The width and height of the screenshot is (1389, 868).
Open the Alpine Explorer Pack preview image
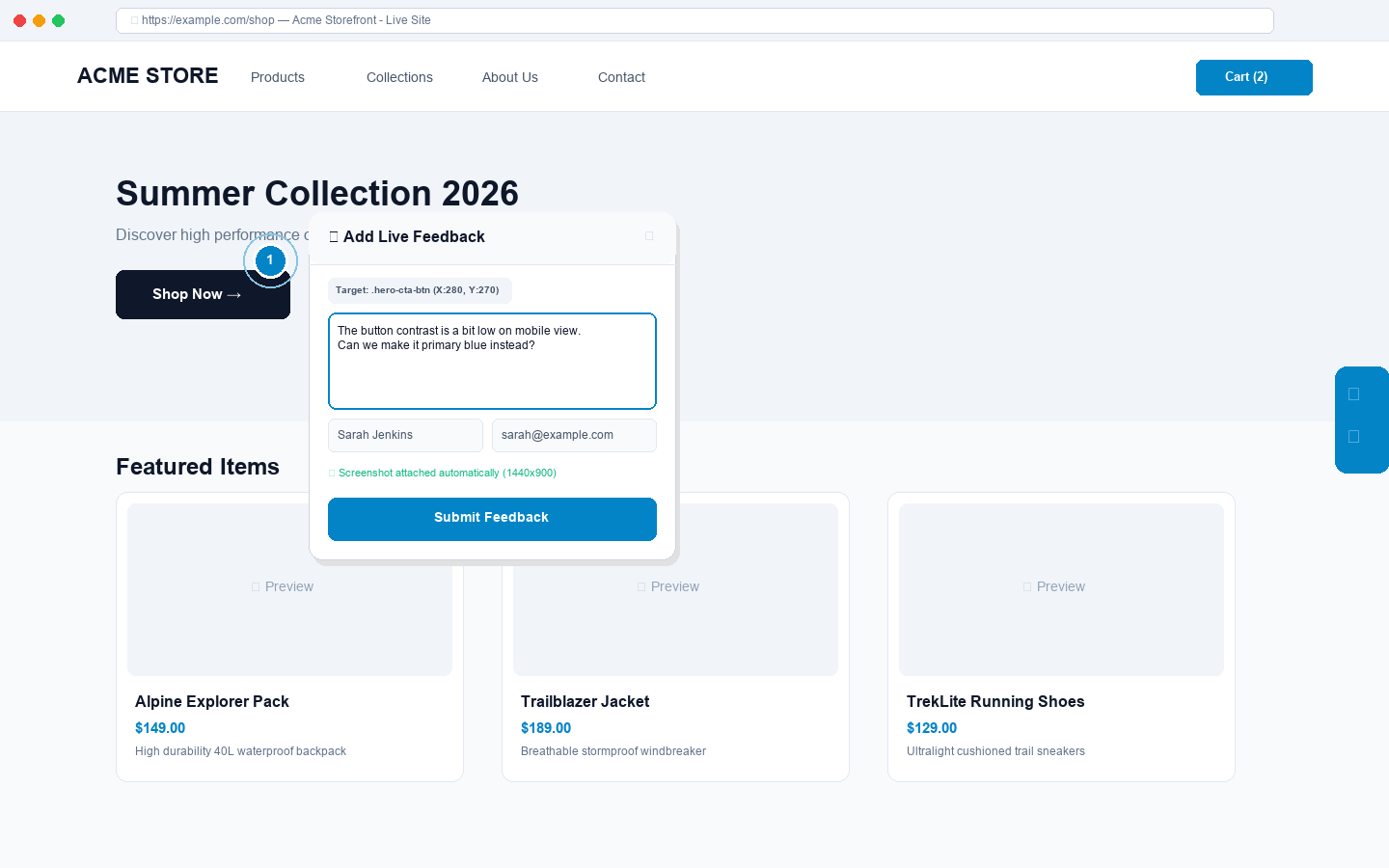(x=289, y=589)
